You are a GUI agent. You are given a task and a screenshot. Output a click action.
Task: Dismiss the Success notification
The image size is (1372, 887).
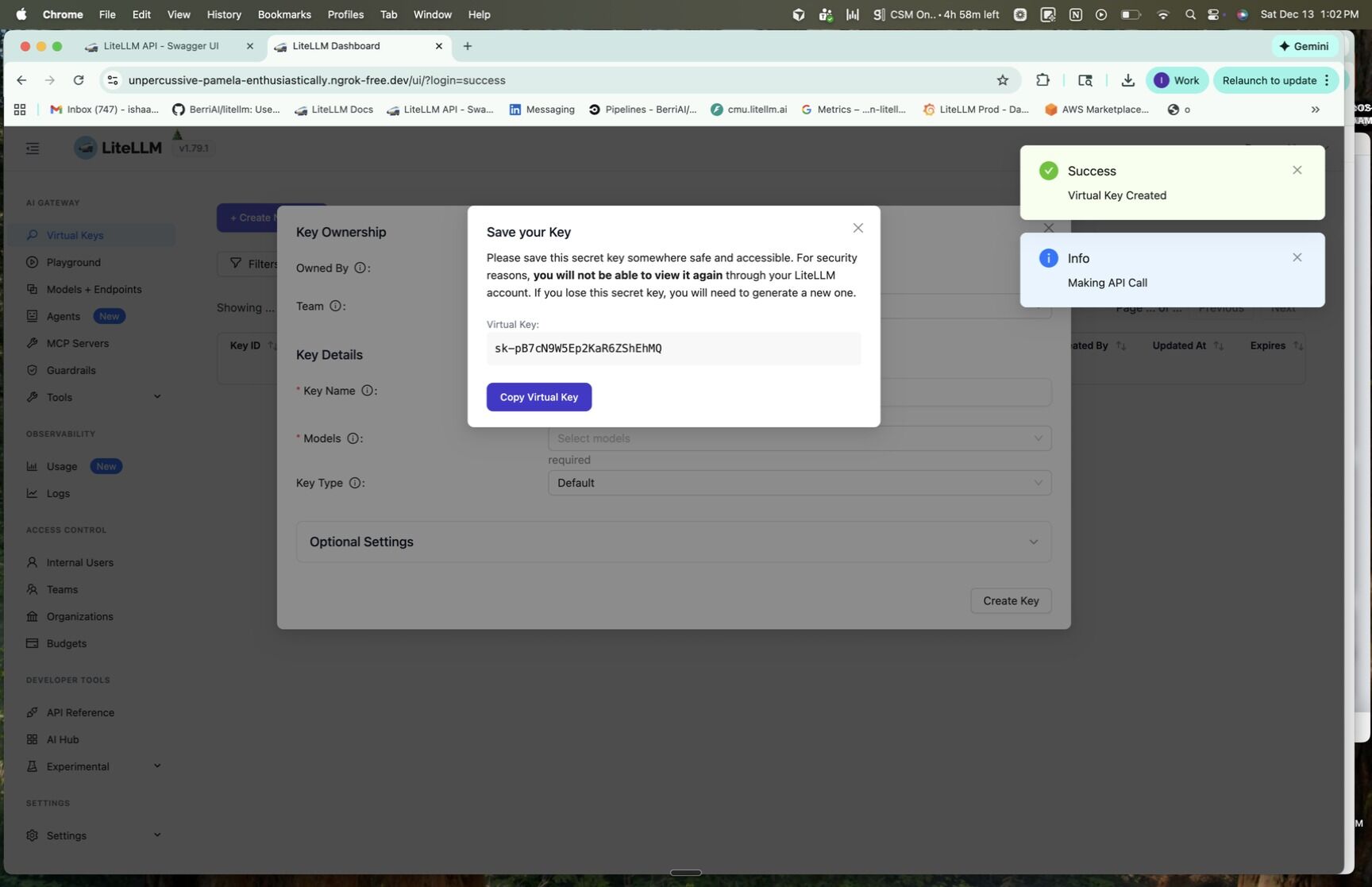1297,170
